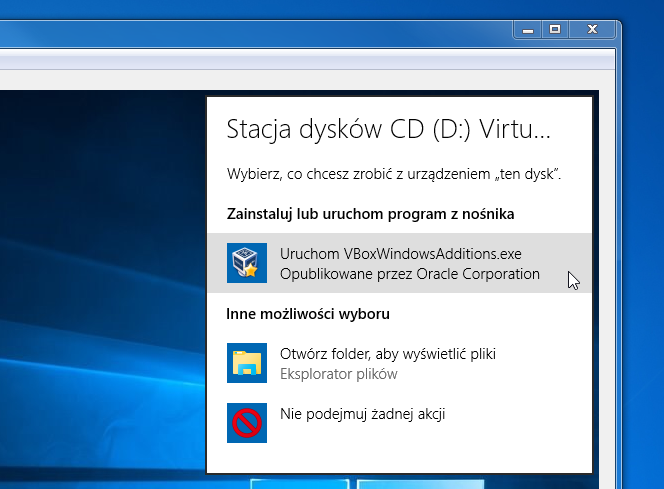Viewport: 664px width, 489px height.
Task: Run VBoxWindowsAdditions.exe from the autoplay list
Action: 399,263
